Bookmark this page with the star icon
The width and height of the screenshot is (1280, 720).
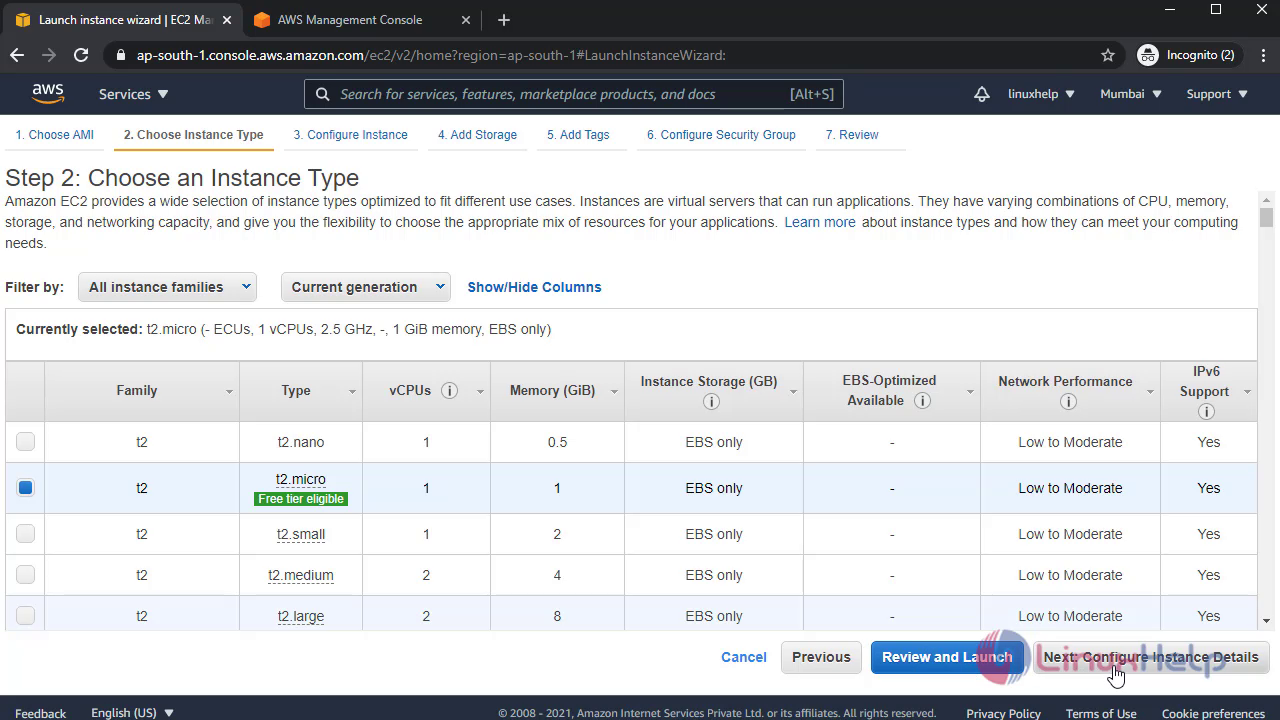click(x=1108, y=55)
